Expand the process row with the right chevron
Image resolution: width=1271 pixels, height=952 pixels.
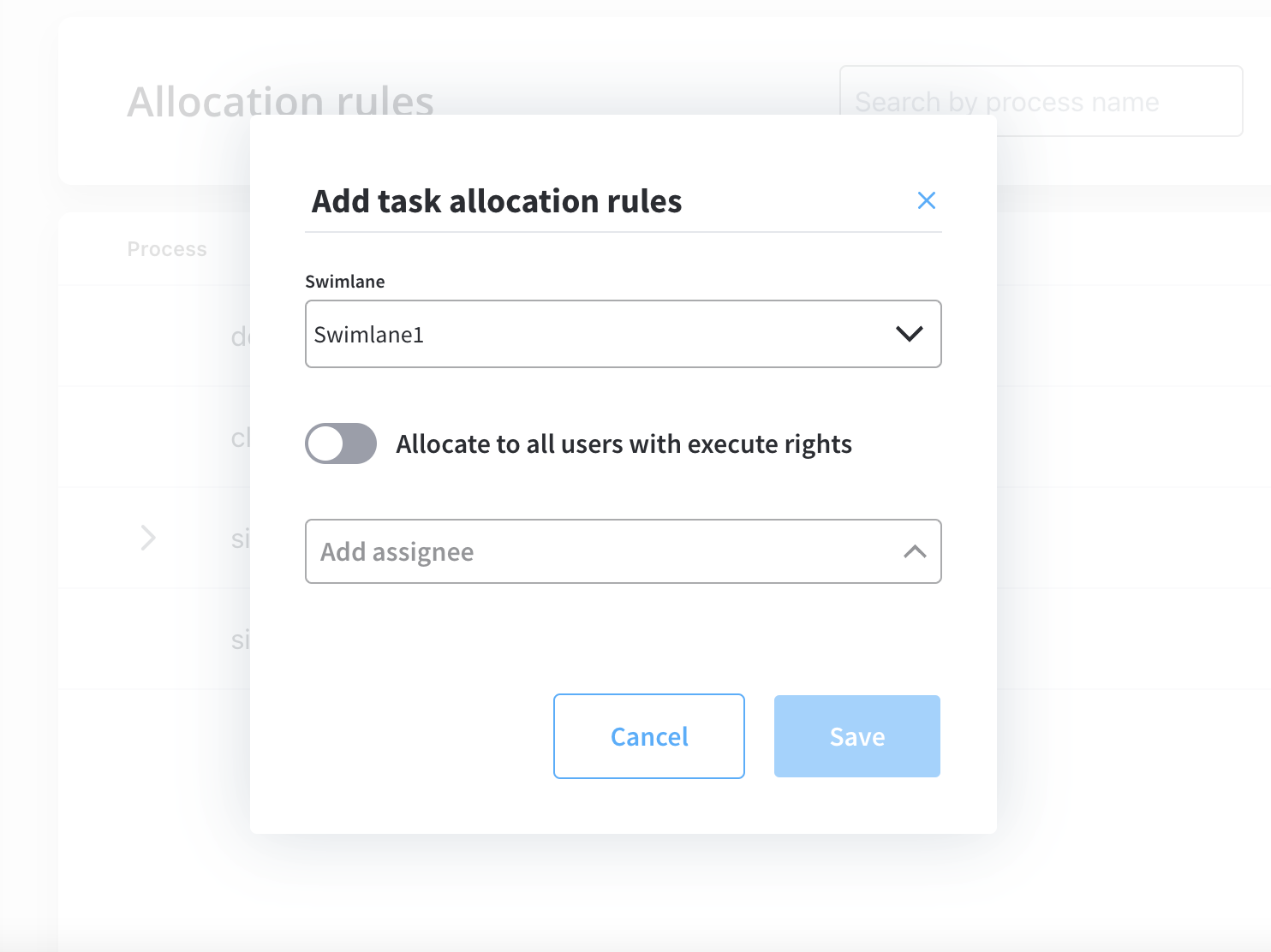click(148, 538)
